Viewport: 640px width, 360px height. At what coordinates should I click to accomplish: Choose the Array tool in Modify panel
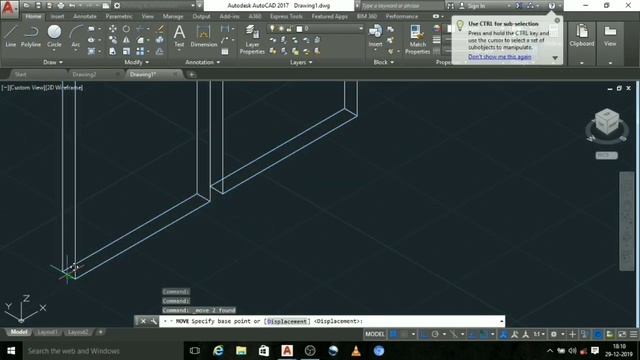pyautogui.click(x=140, y=51)
